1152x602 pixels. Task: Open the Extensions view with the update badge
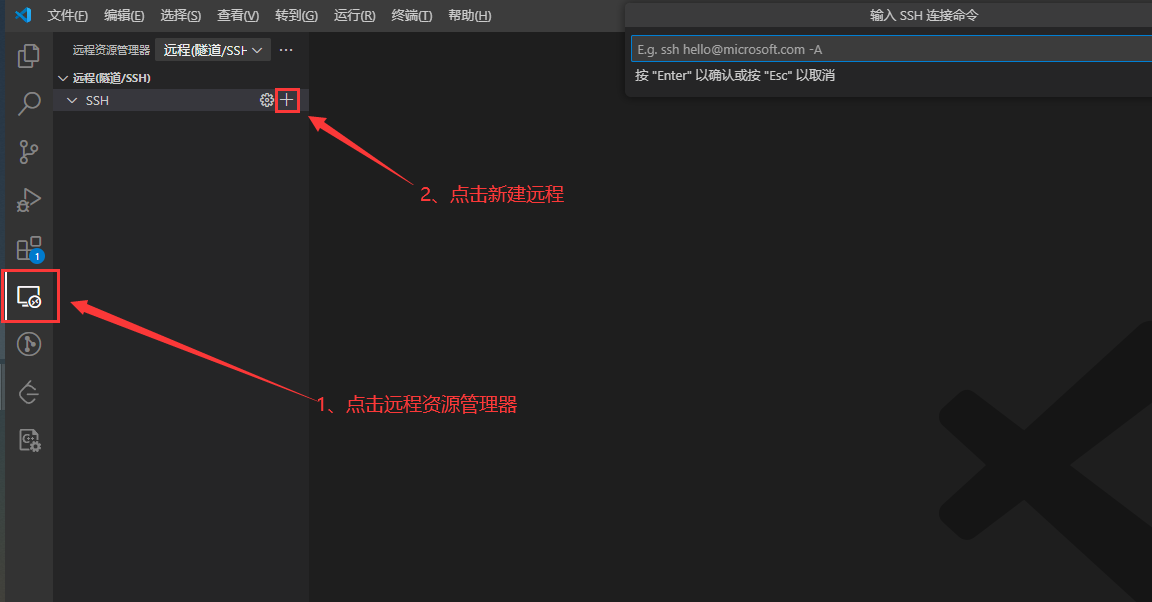(29, 249)
